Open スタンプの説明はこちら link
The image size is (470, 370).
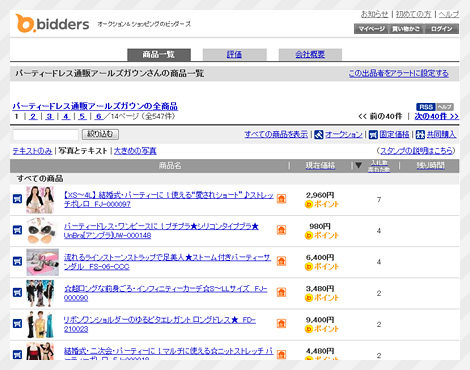417,151
